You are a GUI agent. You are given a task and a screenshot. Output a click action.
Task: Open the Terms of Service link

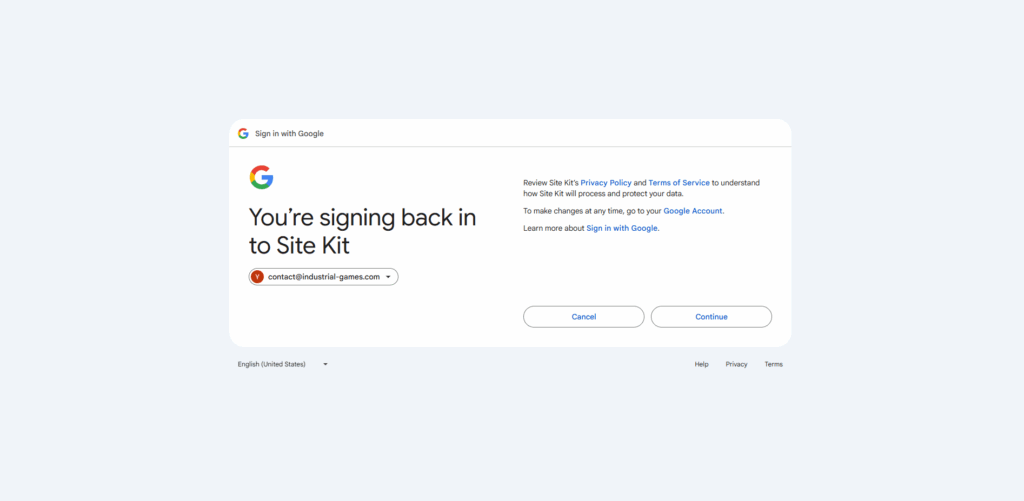pyautogui.click(x=679, y=183)
